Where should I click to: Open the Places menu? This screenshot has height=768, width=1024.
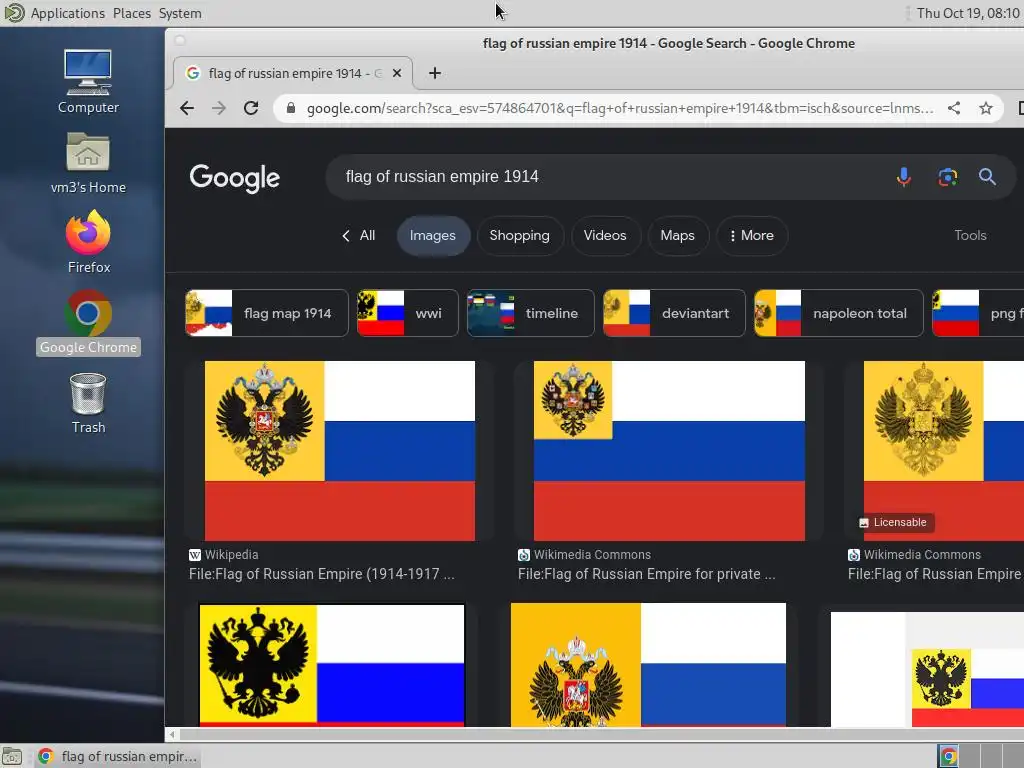pyautogui.click(x=131, y=13)
